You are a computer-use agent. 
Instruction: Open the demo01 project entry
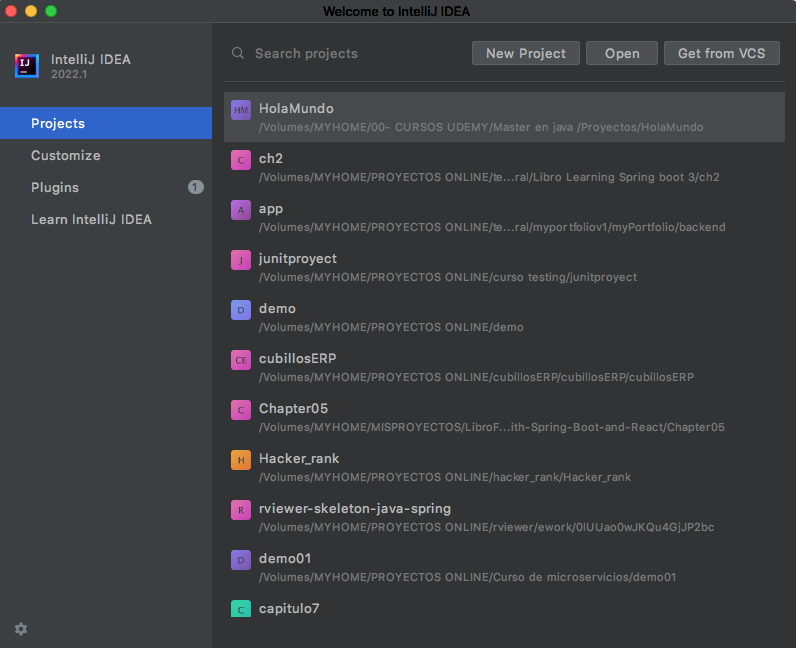coord(504,567)
